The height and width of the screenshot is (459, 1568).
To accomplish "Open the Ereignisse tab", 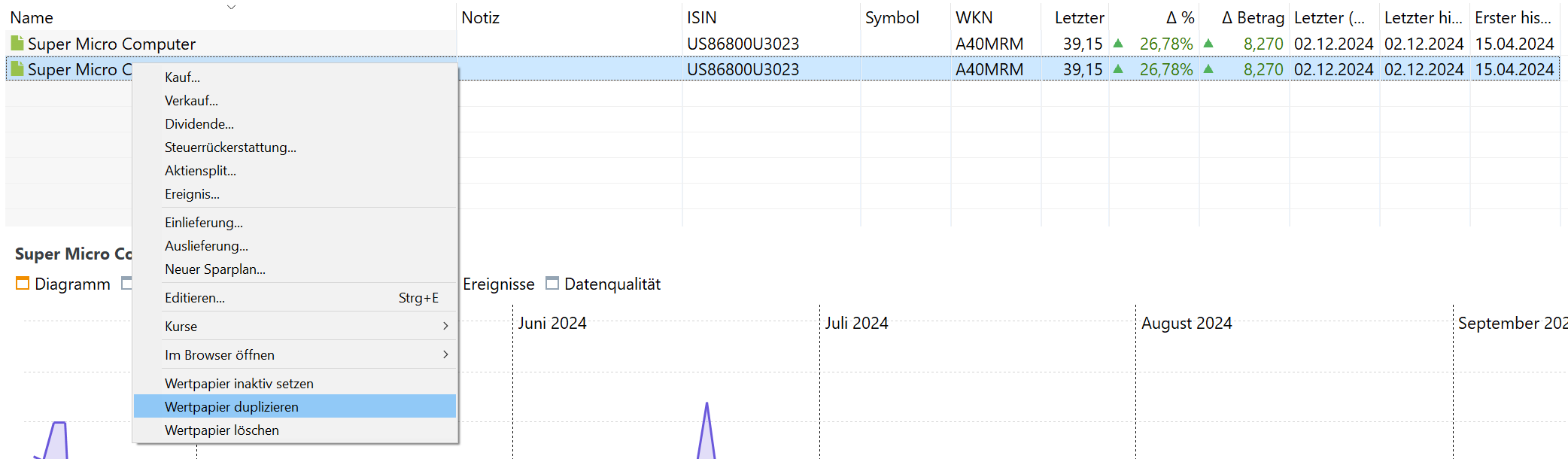I will 498,284.
